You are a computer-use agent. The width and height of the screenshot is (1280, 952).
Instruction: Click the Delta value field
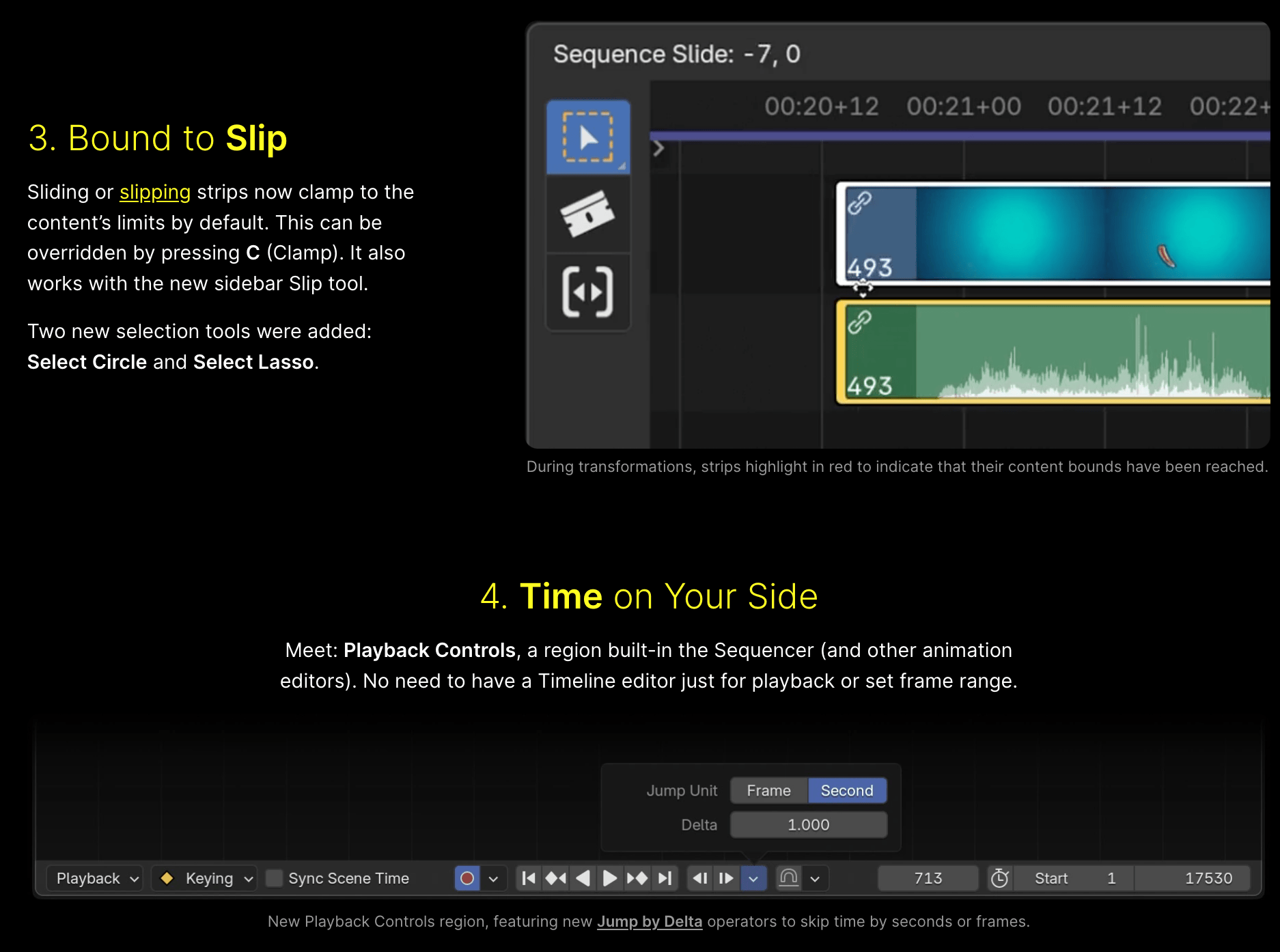tap(808, 824)
